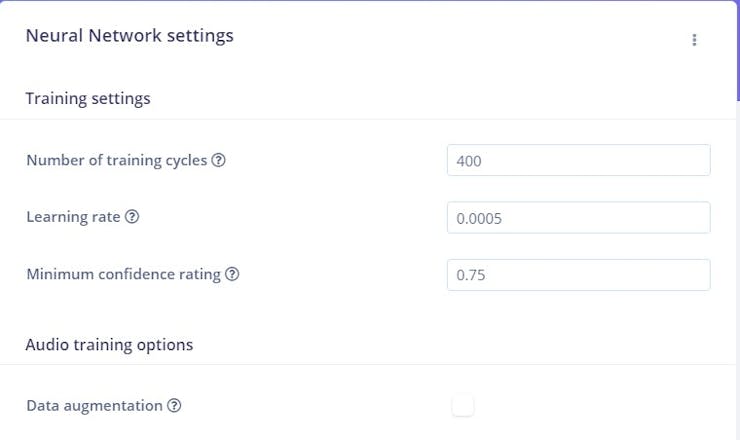Click the Audio training options heading

point(109,345)
